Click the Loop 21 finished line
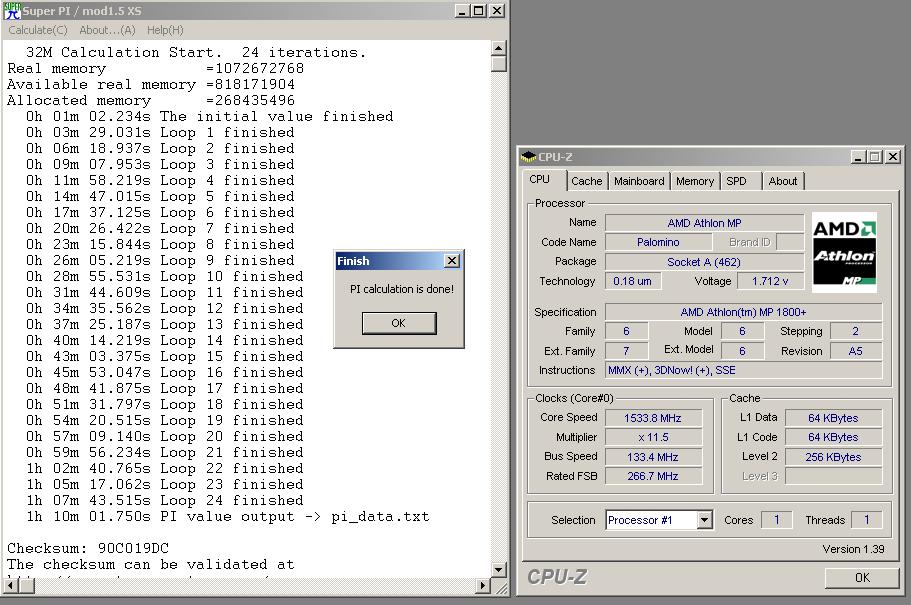The image size is (911, 605). [x=164, y=453]
